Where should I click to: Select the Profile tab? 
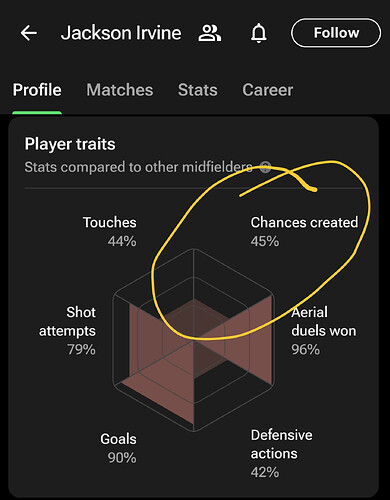coord(37,90)
